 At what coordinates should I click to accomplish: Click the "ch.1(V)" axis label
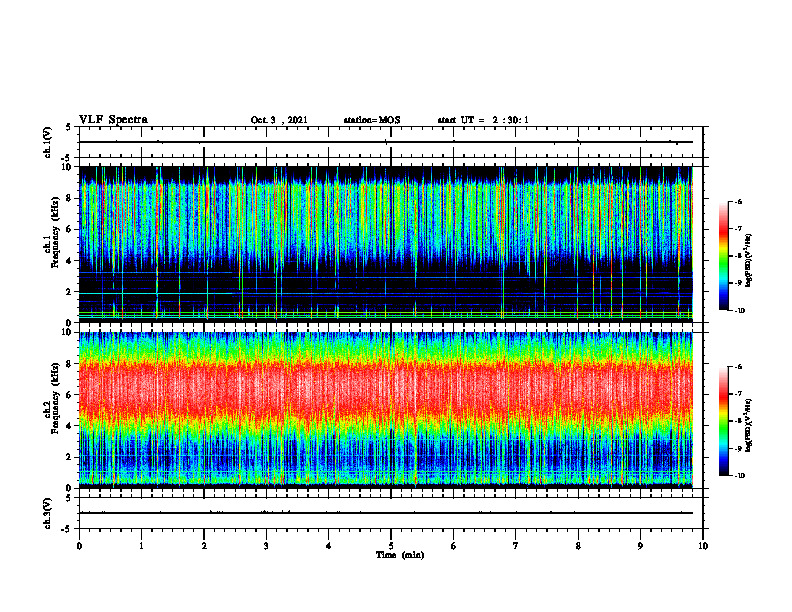(48, 142)
